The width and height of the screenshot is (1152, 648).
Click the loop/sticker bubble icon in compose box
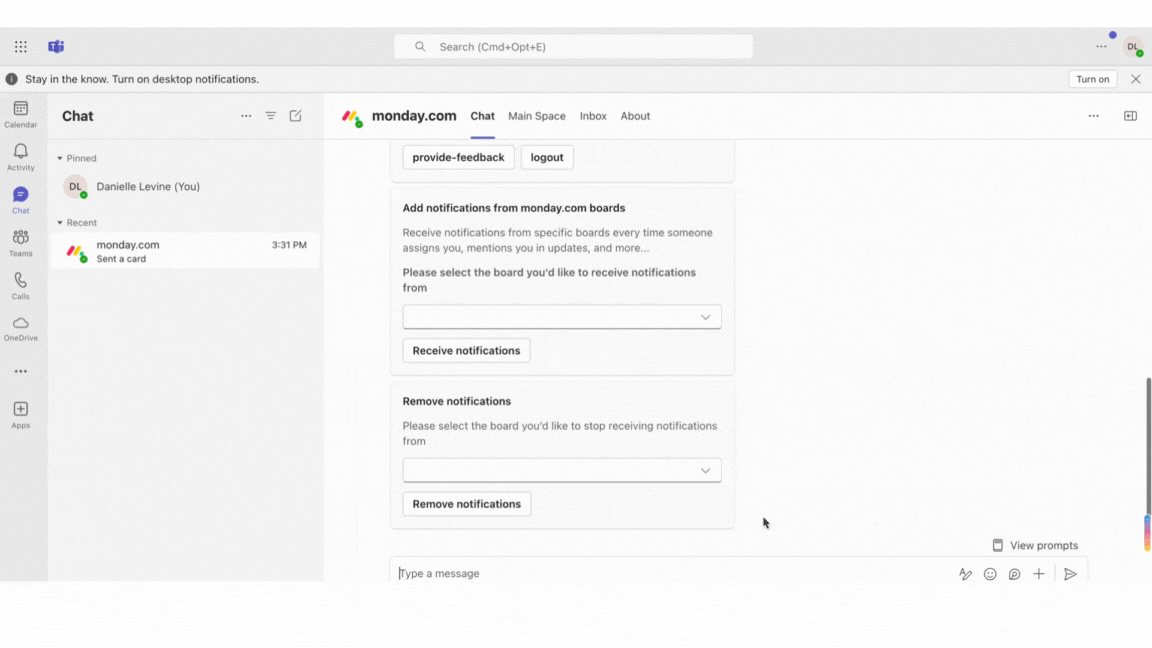click(x=1015, y=574)
